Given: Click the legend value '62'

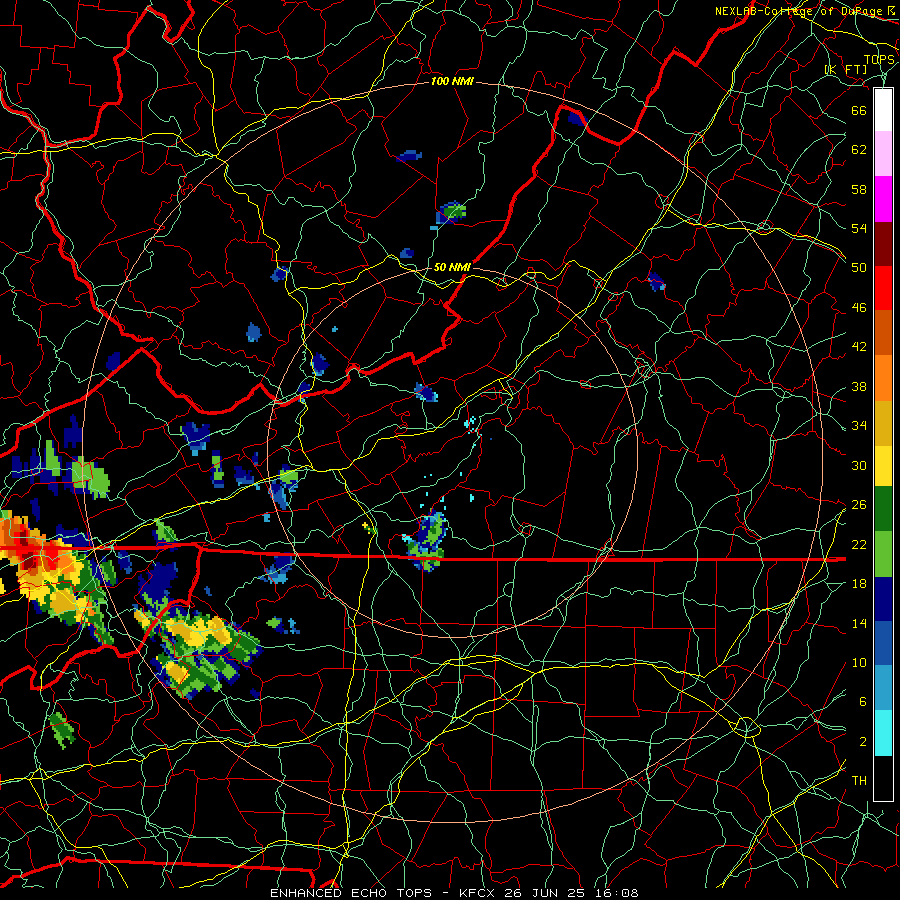Looking at the screenshot, I should 859,150.
